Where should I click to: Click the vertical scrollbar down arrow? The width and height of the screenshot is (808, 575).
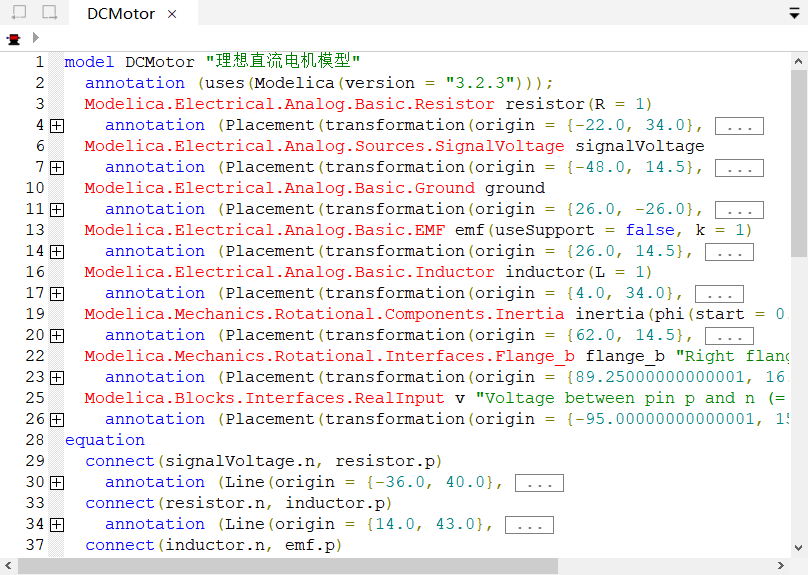click(x=799, y=548)
